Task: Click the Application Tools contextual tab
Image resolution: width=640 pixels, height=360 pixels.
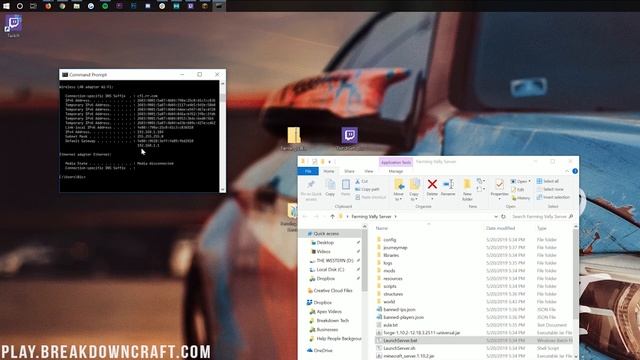Action: pos(396,162)
